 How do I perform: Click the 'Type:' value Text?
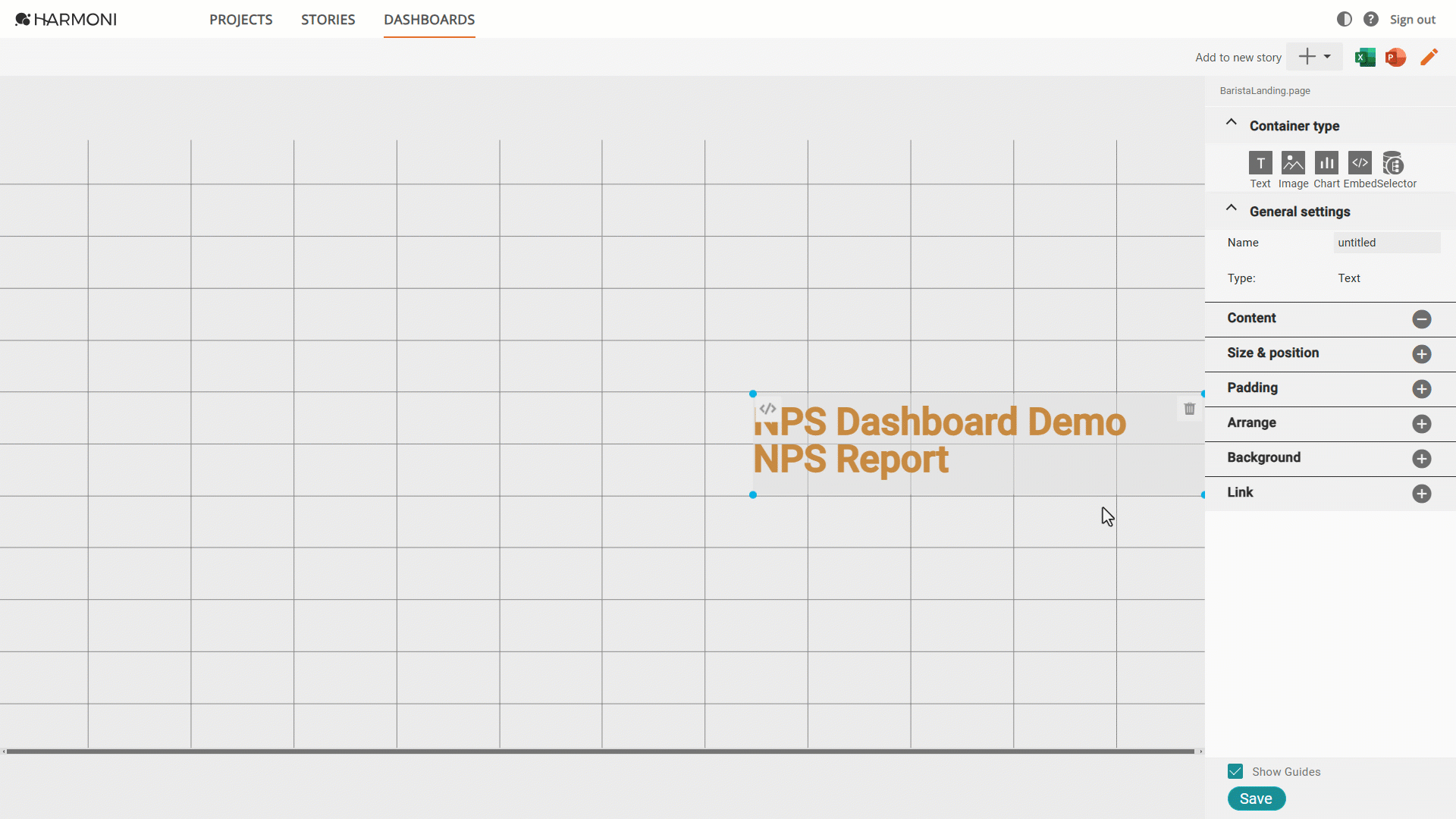click(1349, 278)
